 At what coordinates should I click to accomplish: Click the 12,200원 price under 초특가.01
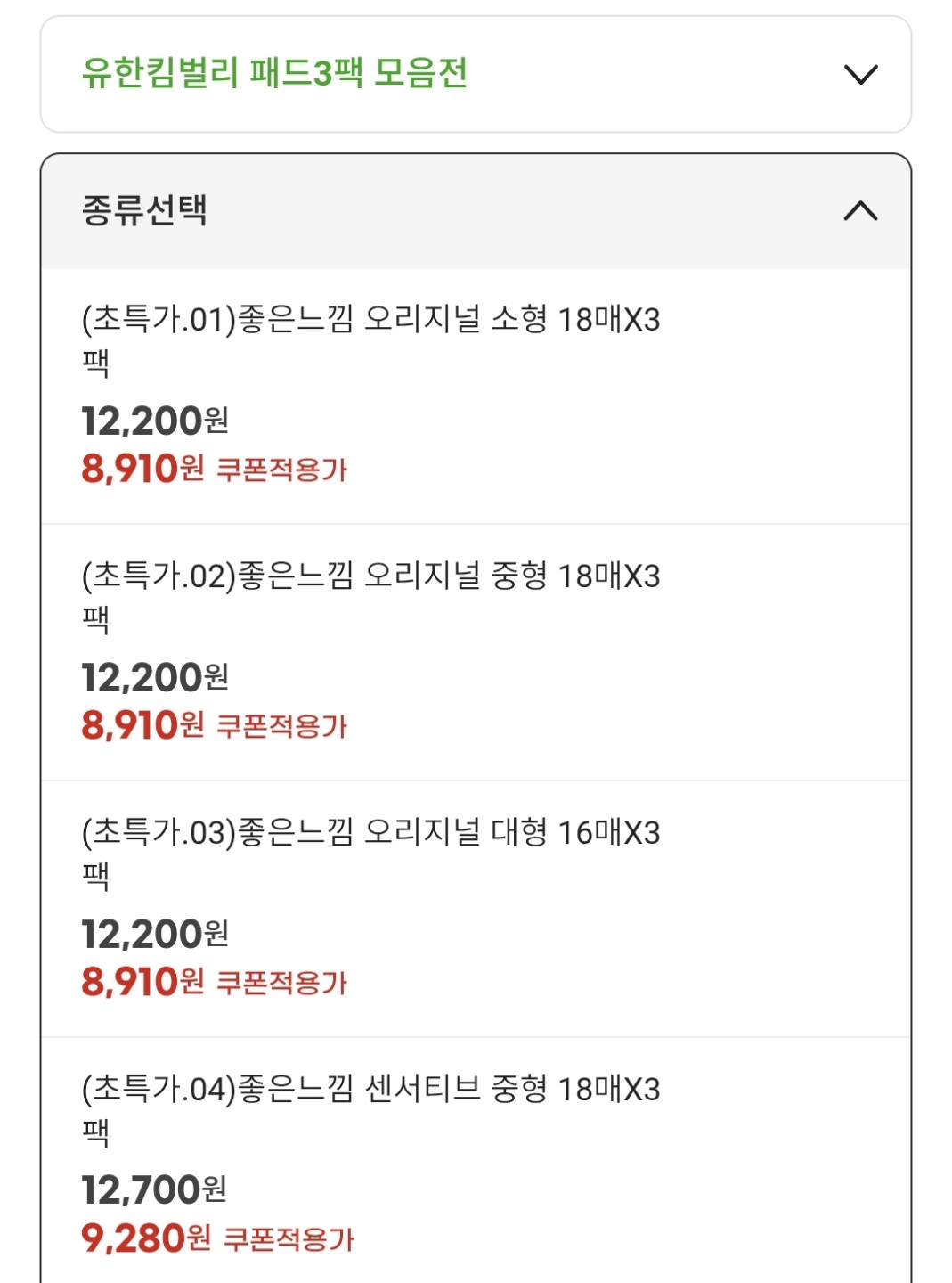155,421
